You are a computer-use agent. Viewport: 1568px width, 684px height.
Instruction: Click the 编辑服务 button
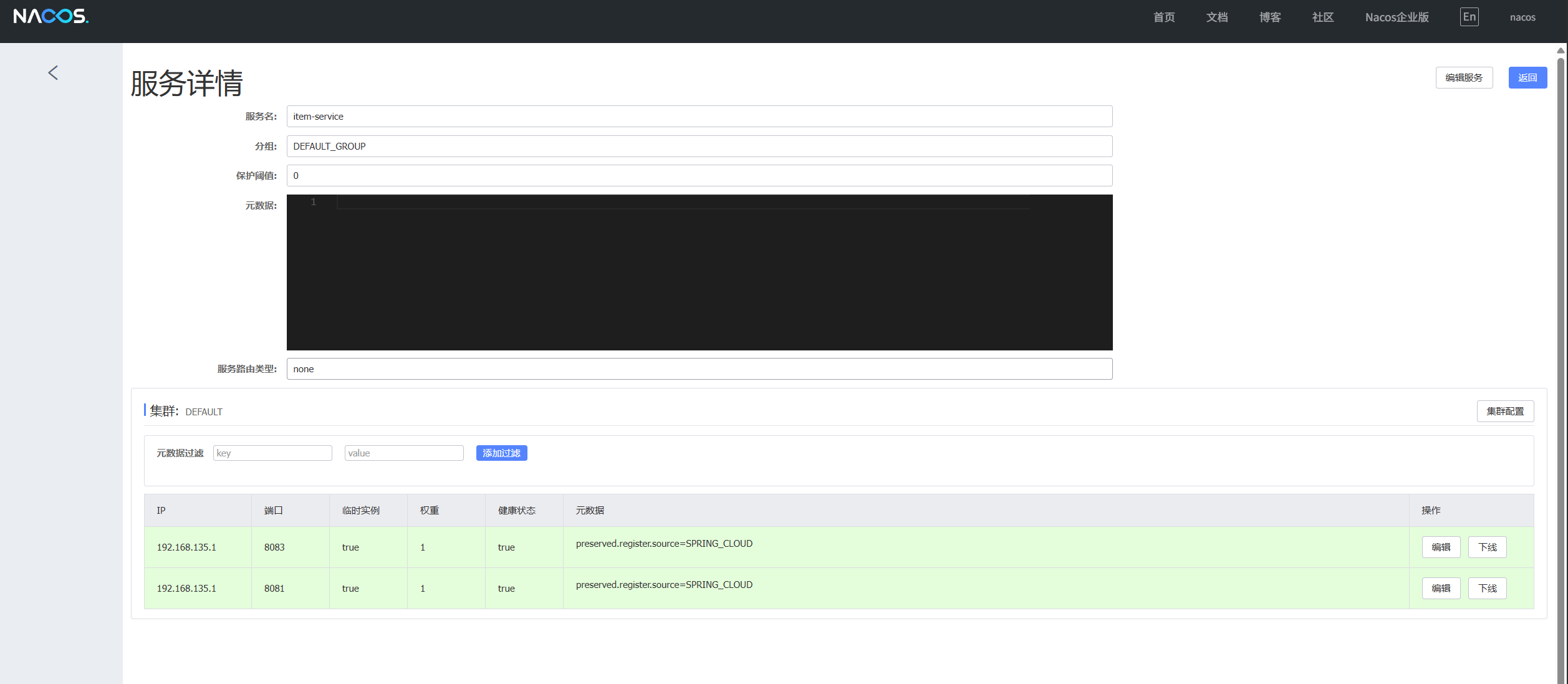(x=1464, y=77)
